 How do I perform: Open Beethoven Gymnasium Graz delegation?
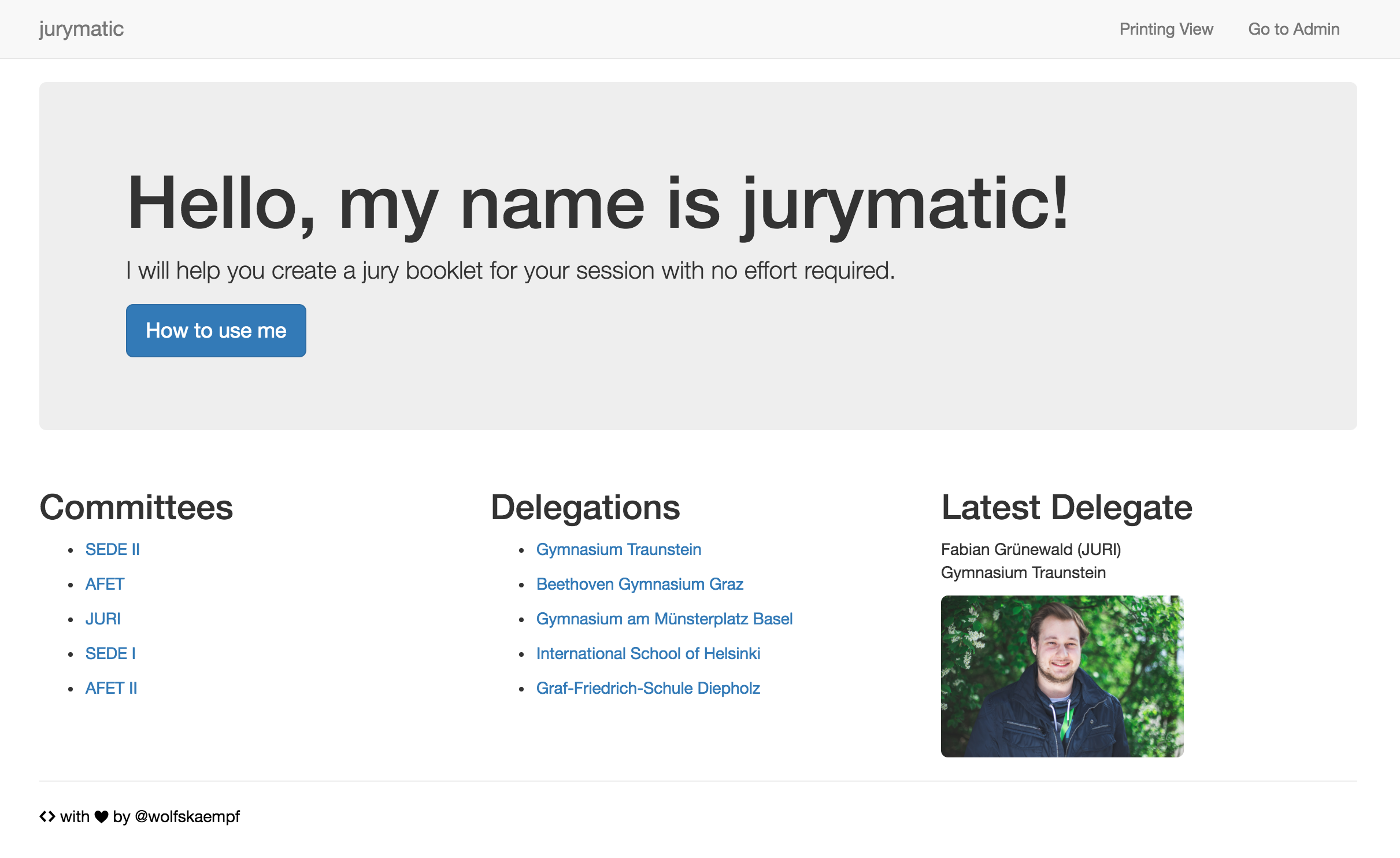(640, 584)
